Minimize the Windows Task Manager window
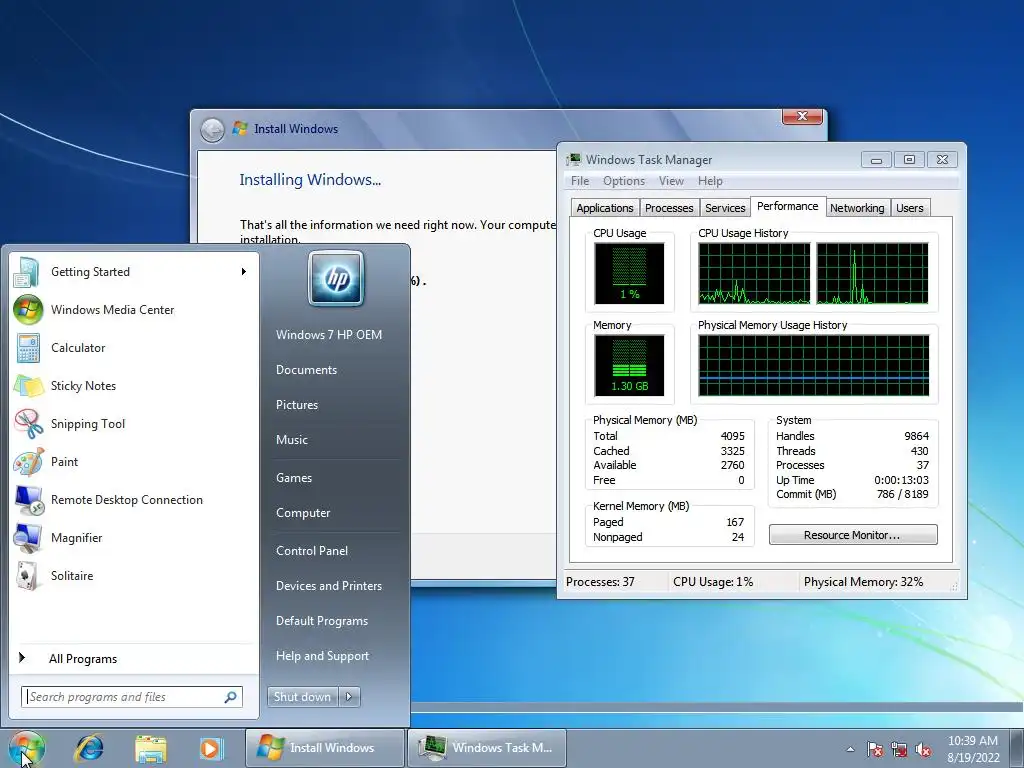Viewport: 1024px width, 768px height. 876,159
